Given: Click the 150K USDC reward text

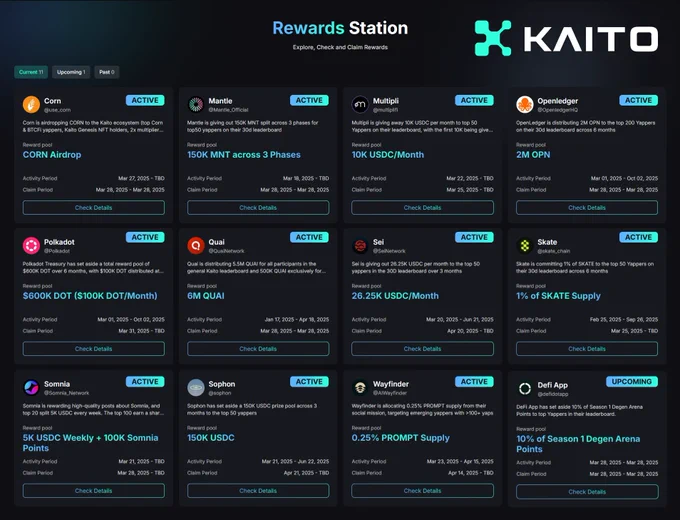Looking at the screenshot, I should coord(211,438).
